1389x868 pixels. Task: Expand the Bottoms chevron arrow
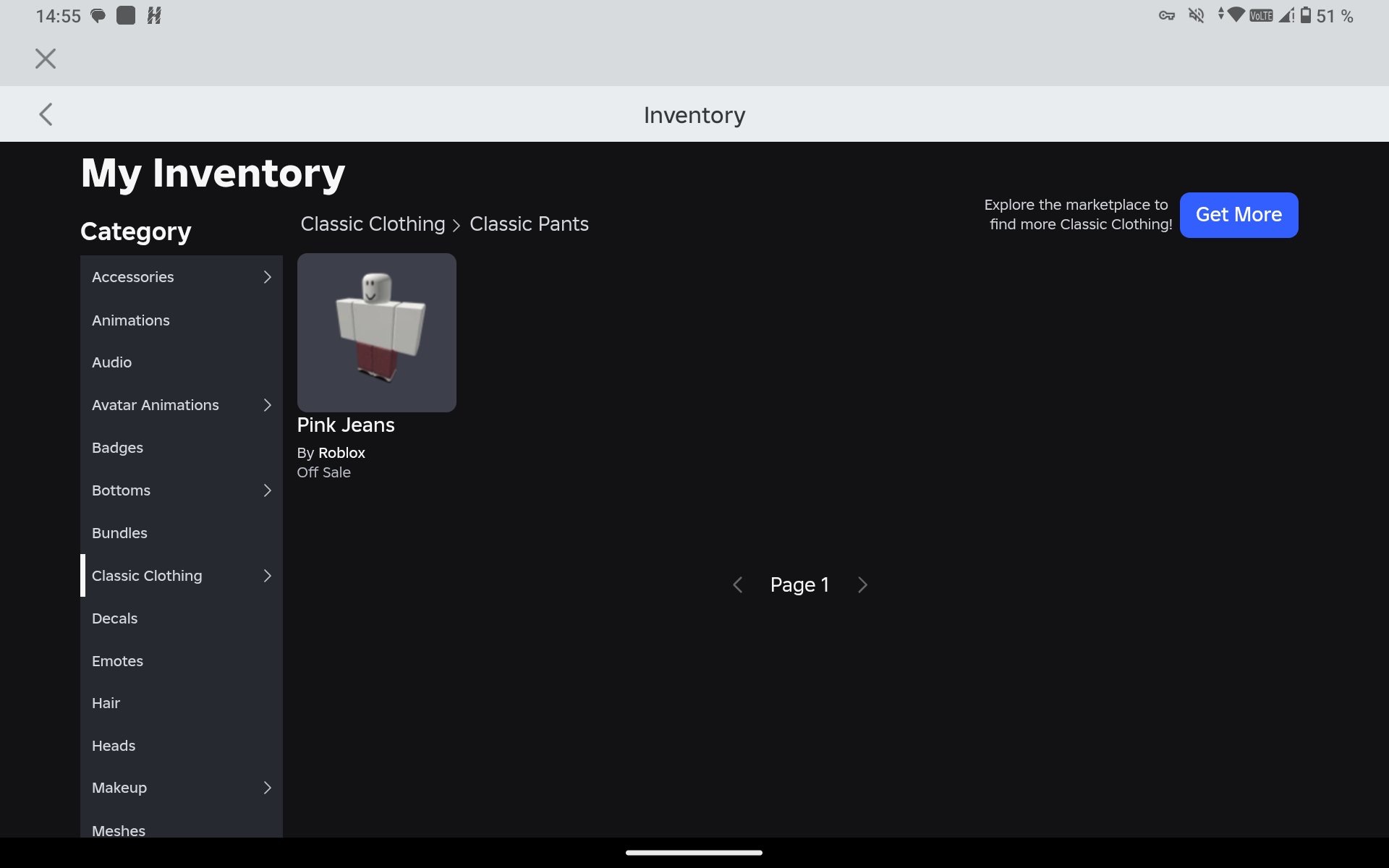point(267,490)
